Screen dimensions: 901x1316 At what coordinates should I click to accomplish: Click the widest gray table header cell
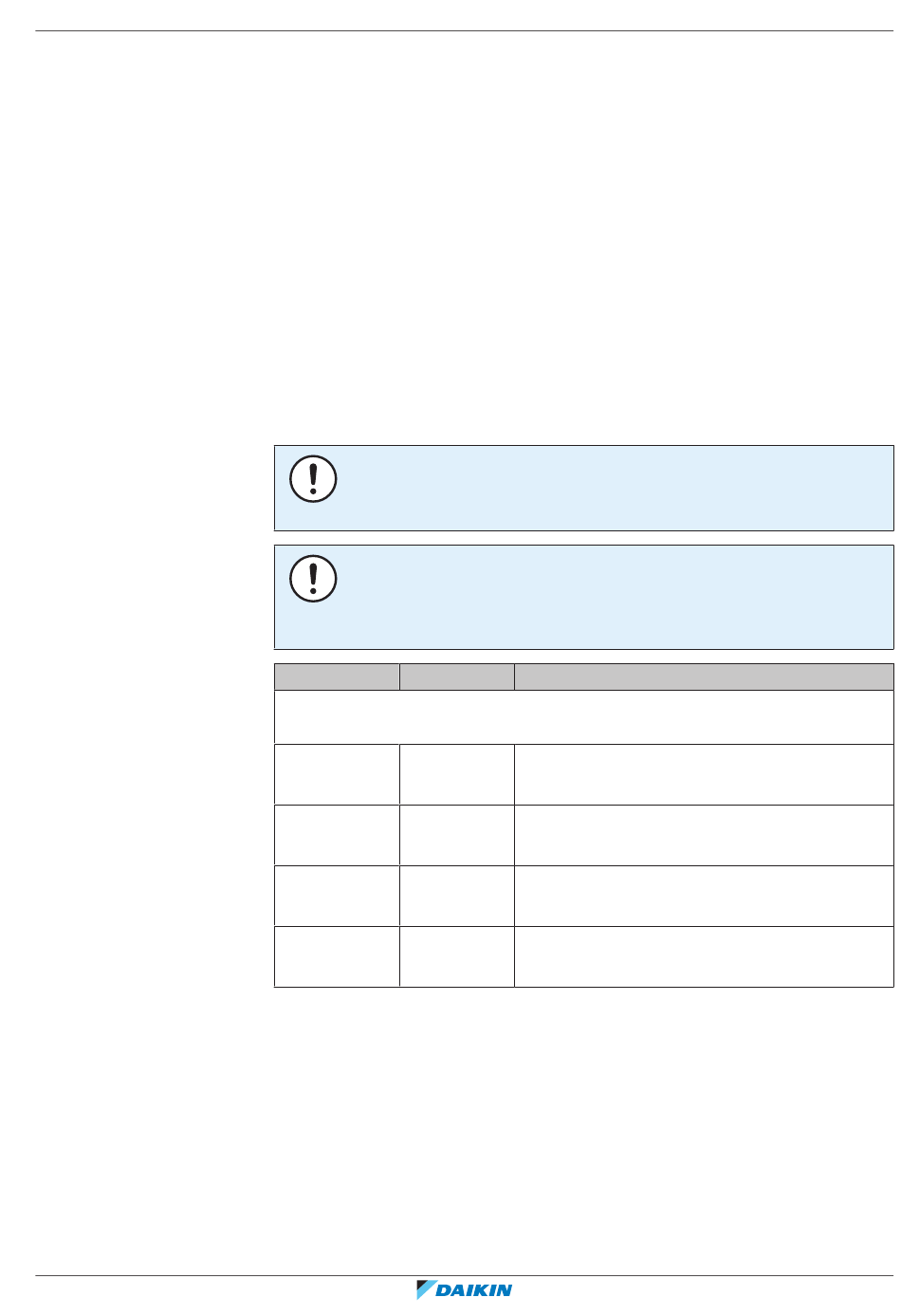(x=704, y=677)
